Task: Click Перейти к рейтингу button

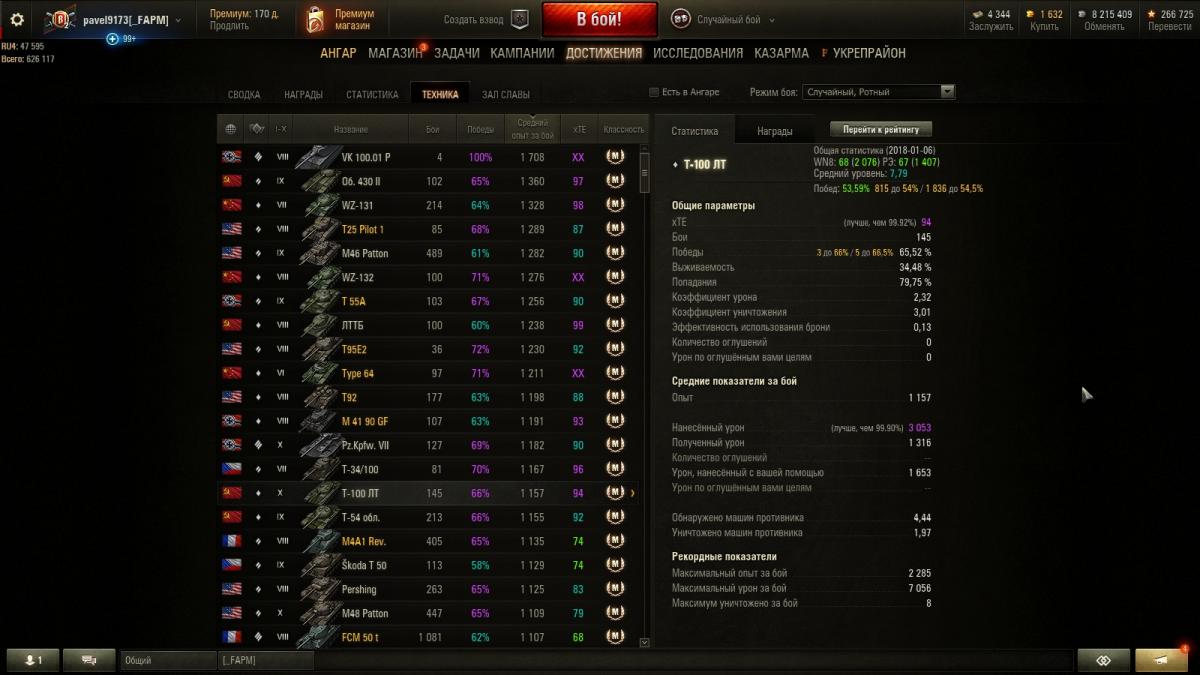Action: point(881,129)
